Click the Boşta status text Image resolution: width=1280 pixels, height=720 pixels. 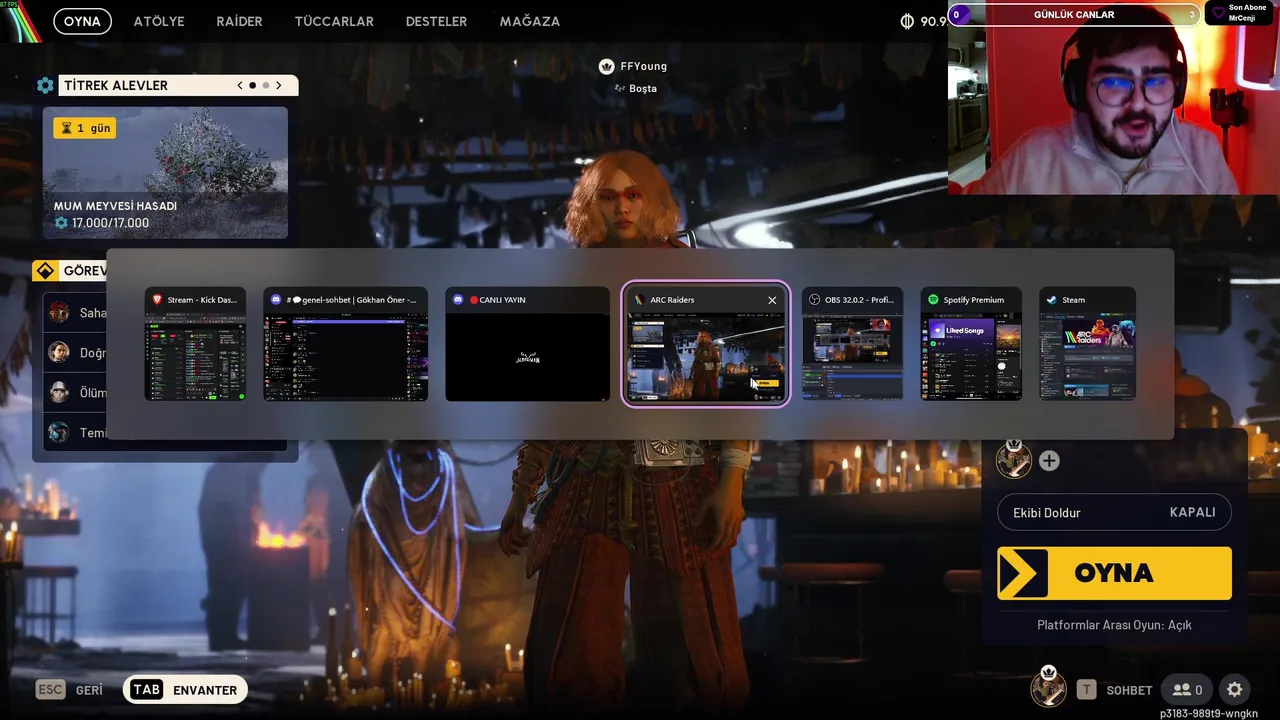pos(643,88)
